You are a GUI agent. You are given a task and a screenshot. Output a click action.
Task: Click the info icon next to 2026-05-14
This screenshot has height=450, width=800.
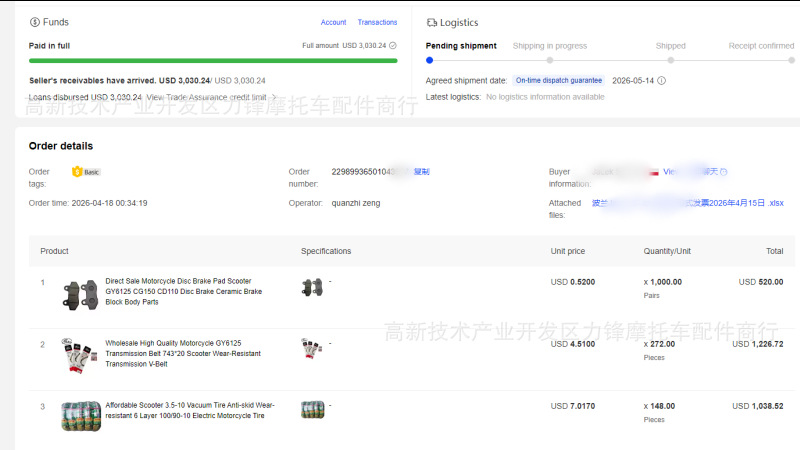[x=661, y=81]
